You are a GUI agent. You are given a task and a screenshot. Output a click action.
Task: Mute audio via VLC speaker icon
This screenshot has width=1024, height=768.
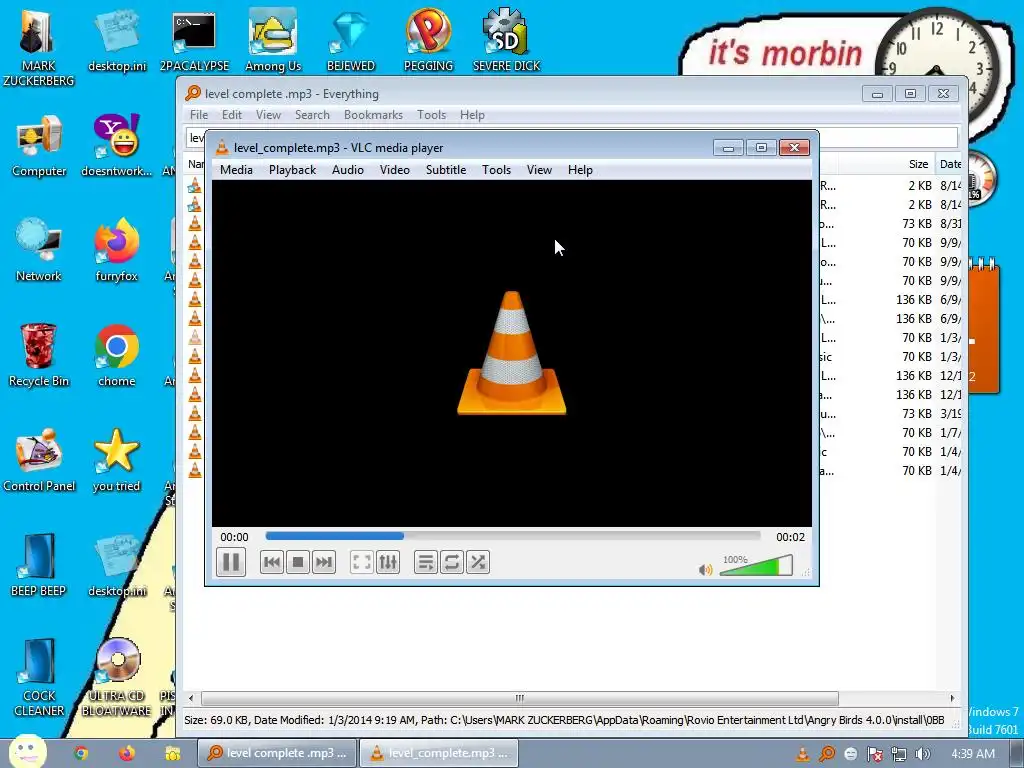(x=705, y=569)
